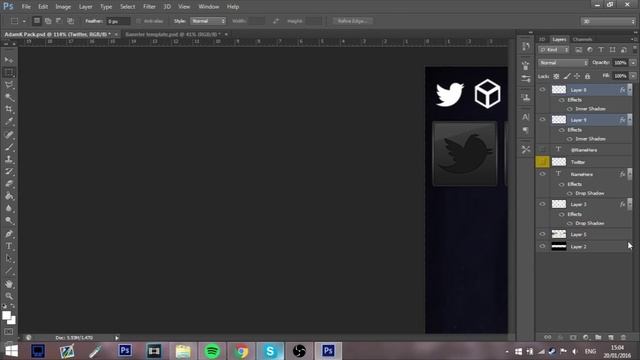Click Intersect with selection button
640x360 pixels.
point(70,21)
